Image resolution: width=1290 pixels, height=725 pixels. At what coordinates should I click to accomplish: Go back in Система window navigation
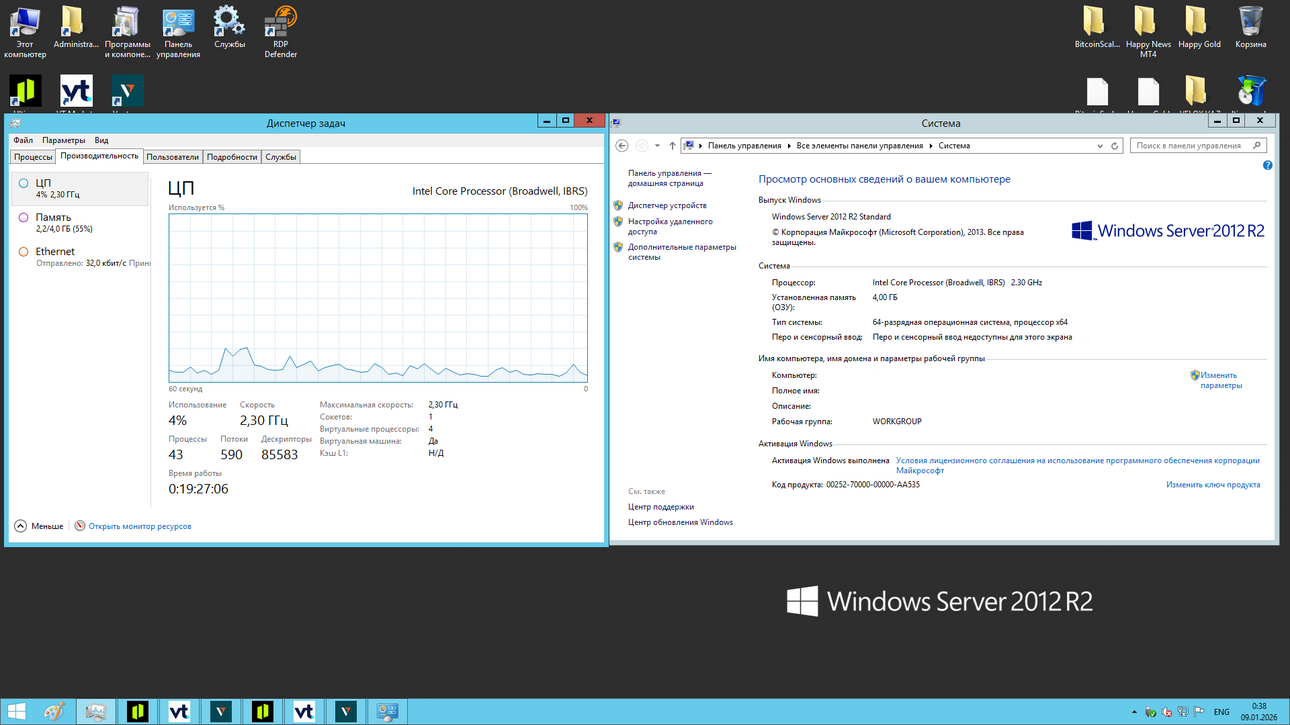pyautogui.click(x=622, y=146)
